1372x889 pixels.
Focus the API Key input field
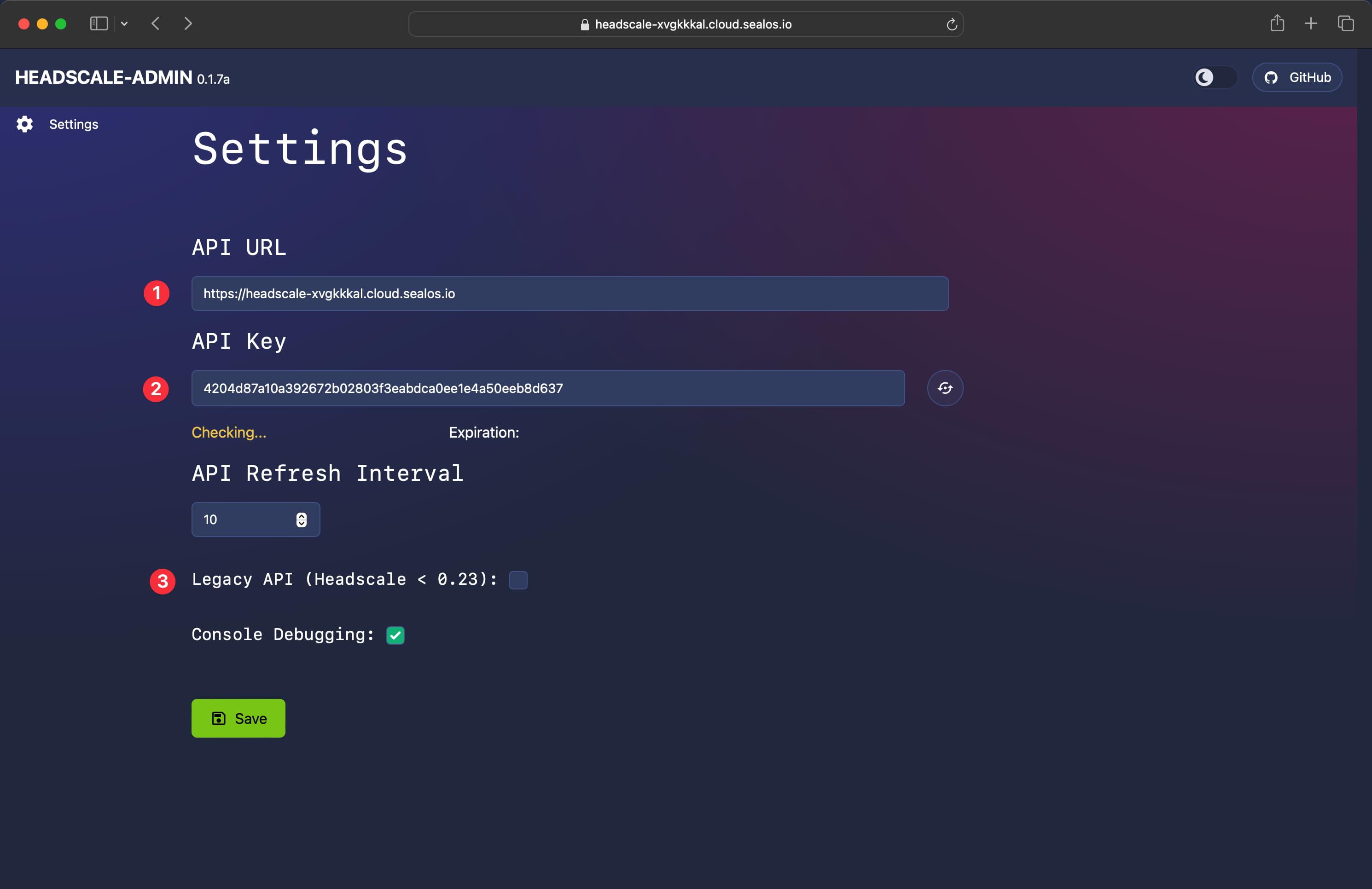tap(547, 388)
